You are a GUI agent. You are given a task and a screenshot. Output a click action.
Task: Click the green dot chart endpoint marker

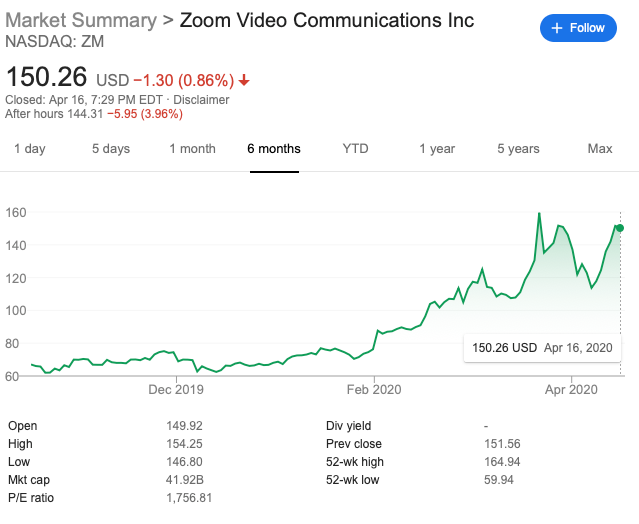[x=620, y=228]
